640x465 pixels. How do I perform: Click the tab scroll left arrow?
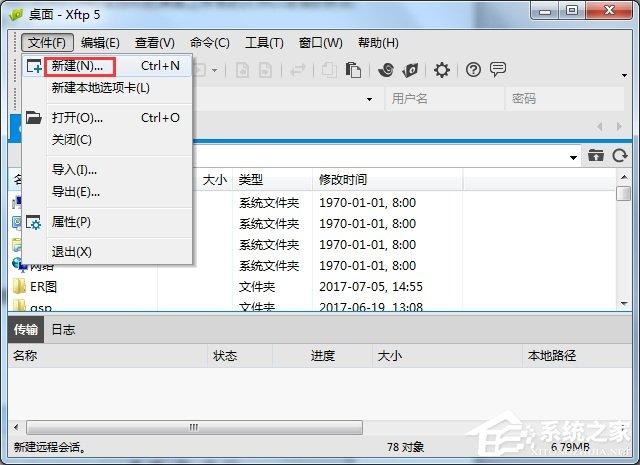tap(599, 127)
